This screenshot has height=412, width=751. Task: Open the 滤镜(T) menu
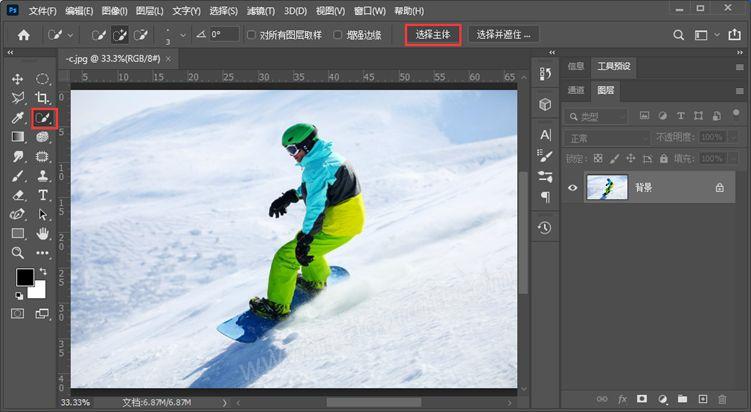coord(261,11)
